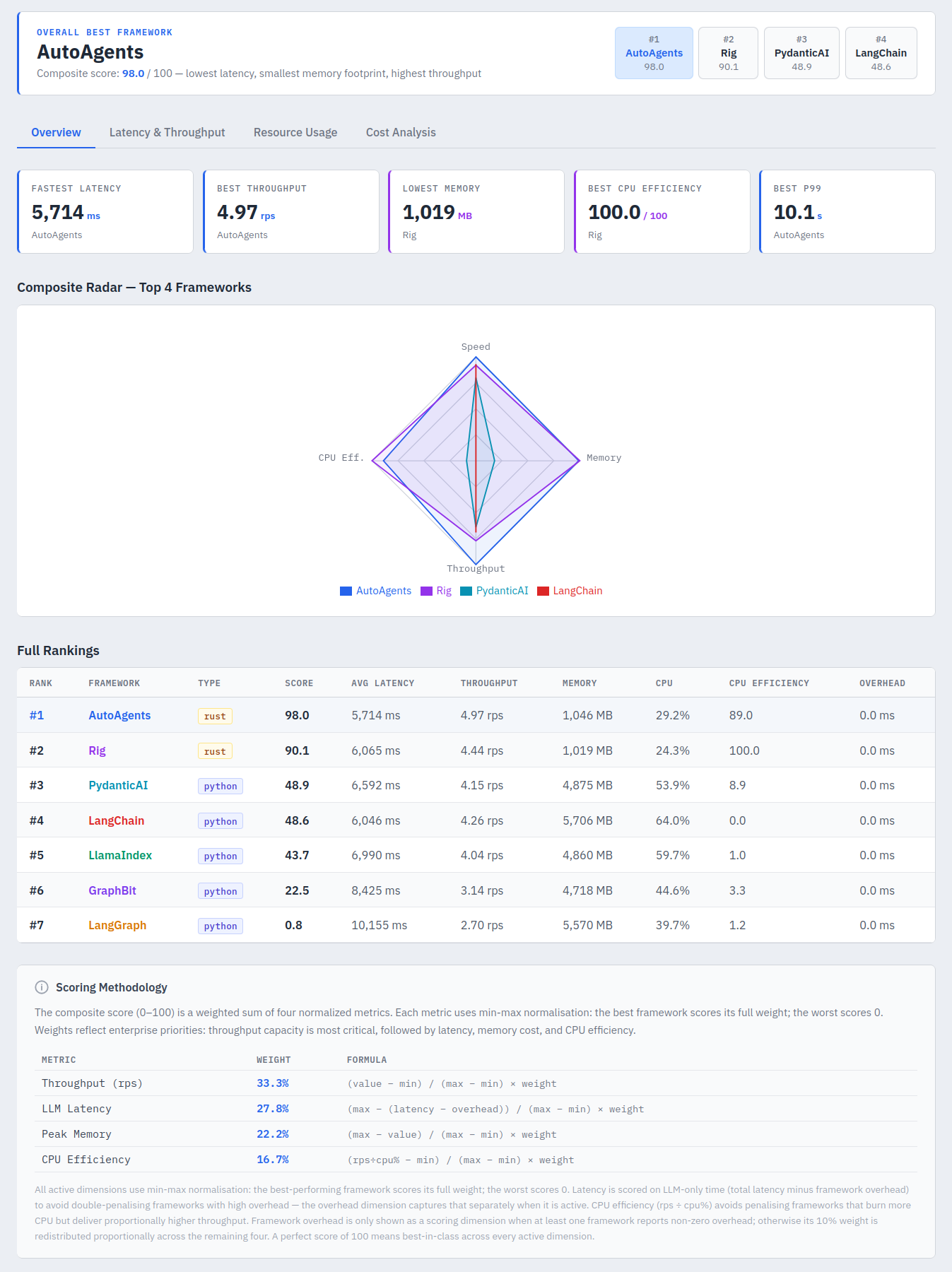Click the 5,706 MB memory cell
Image resolution: width=952 pixels, height=1272 pixels.
tap(587, 820)
